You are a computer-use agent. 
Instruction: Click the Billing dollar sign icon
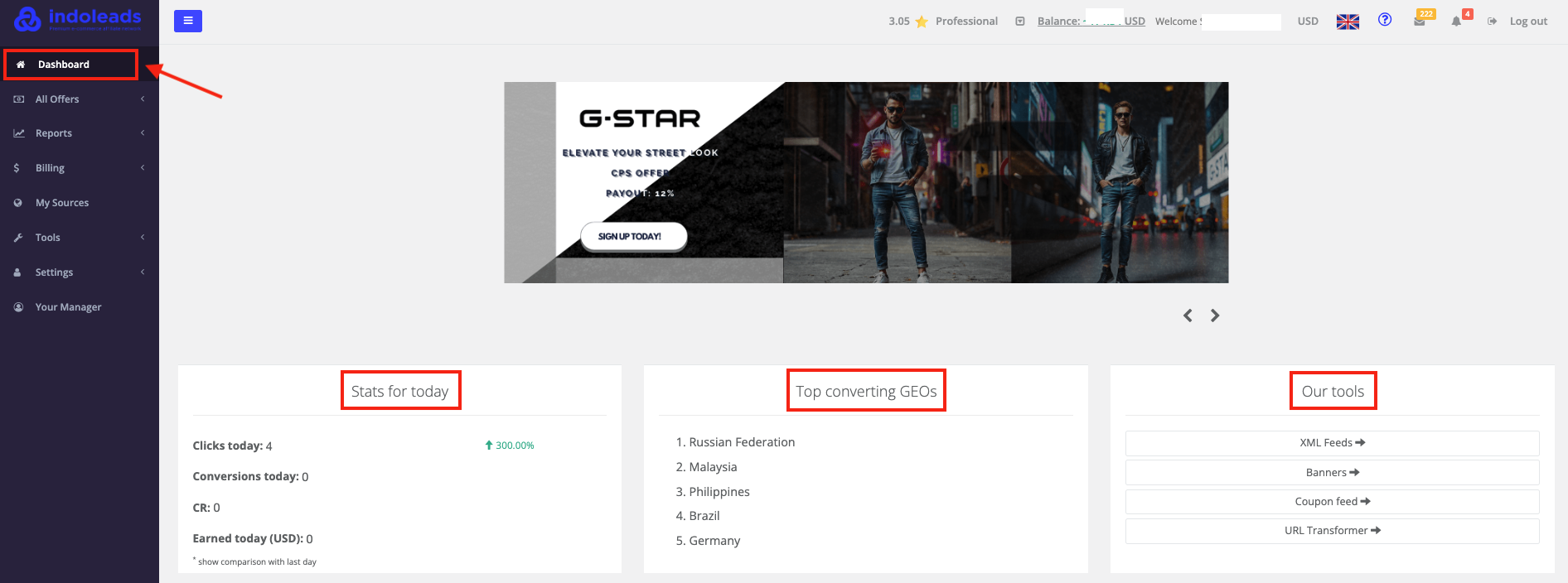17,168
